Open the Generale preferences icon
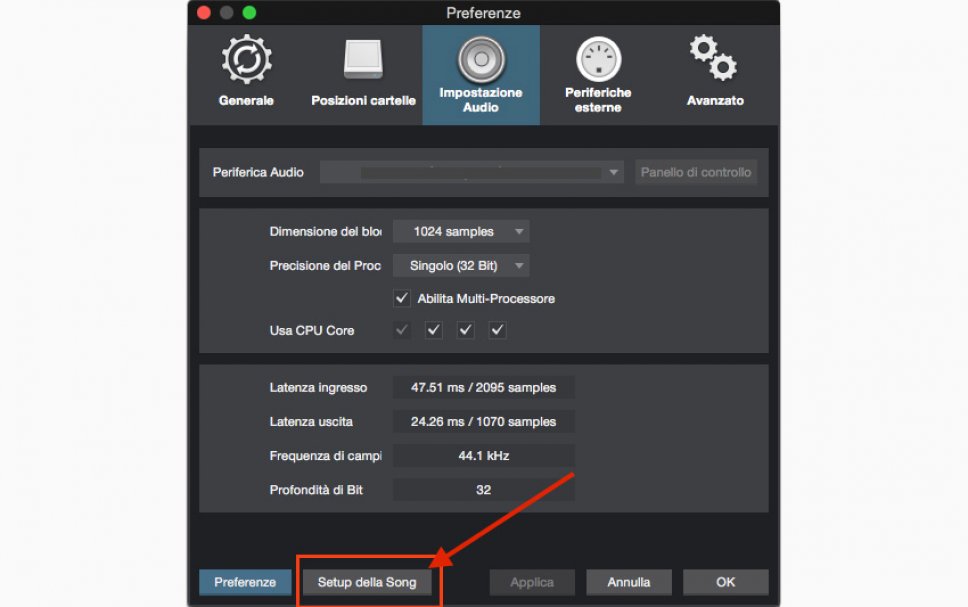 pyautogui.click(x=246, y=62)
